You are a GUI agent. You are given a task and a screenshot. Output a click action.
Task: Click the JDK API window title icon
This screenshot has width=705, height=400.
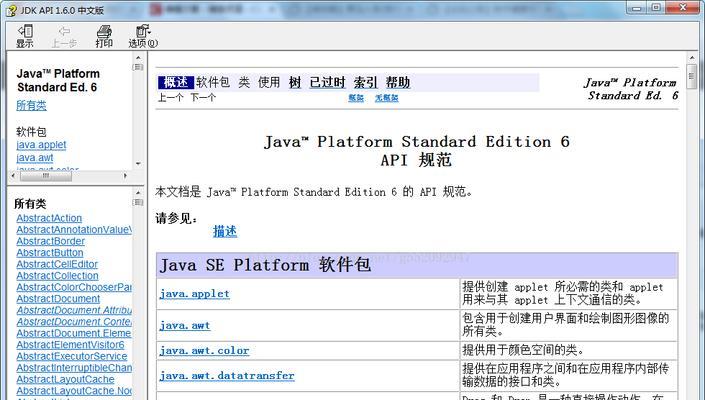coord(12,9)
